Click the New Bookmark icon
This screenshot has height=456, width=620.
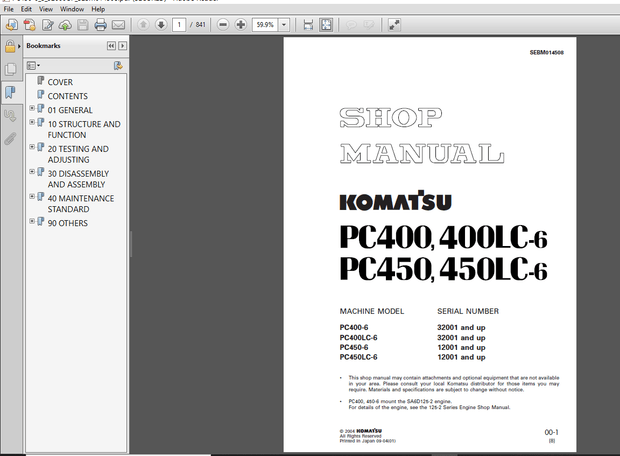click(x=118, y=66)
